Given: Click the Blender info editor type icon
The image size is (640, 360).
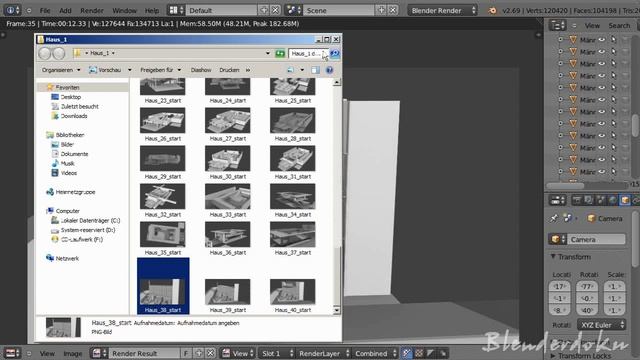Looking at the screenshot, I should 11,10.
